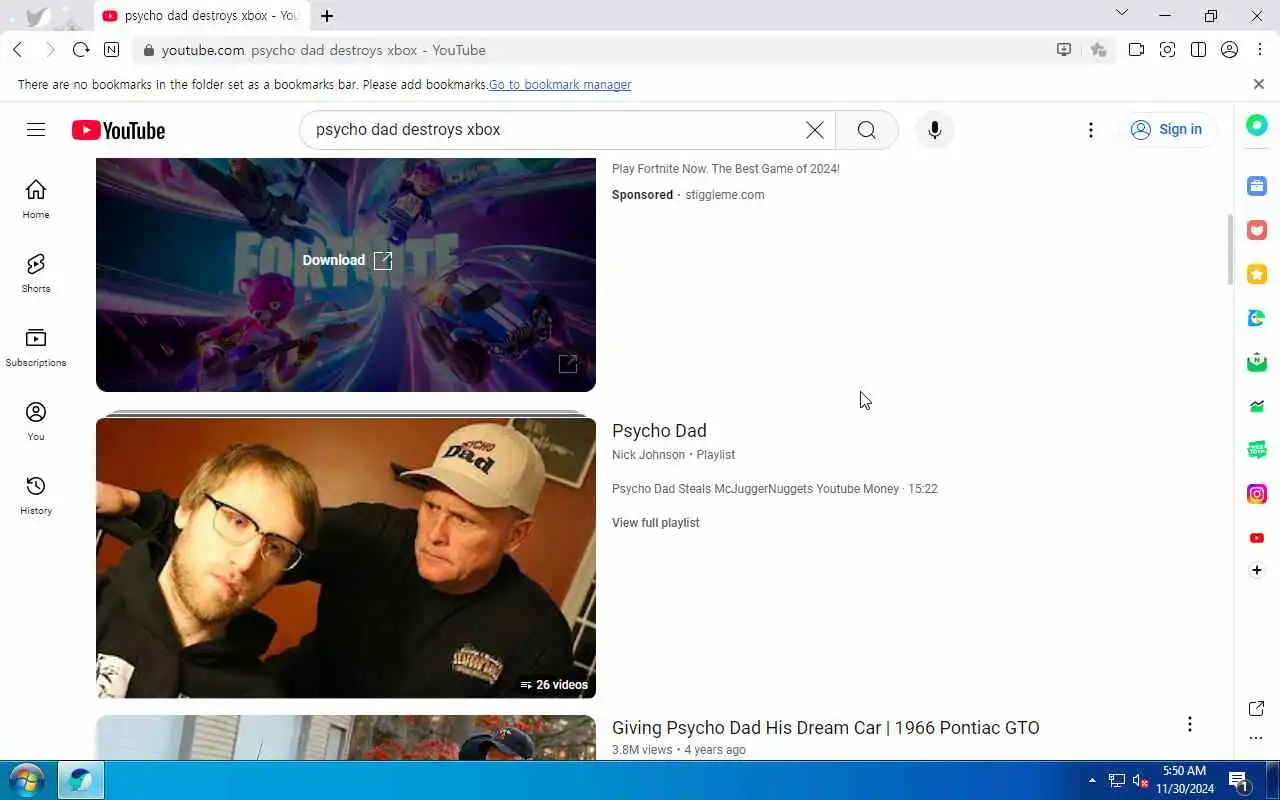Open the screen capture tool
Viewport: 1280px width, 800px height.
[1167, 50]
